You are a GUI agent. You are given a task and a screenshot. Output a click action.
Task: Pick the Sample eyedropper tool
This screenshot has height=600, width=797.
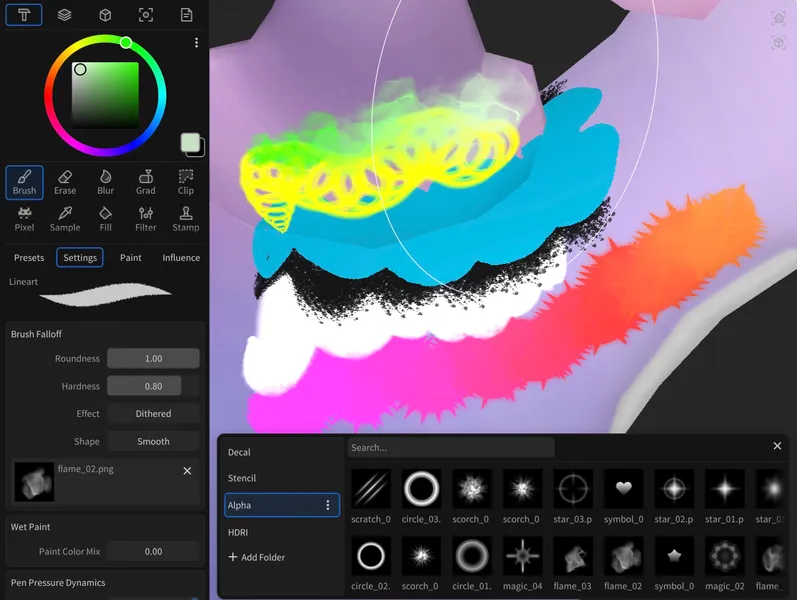coord(65,219)
